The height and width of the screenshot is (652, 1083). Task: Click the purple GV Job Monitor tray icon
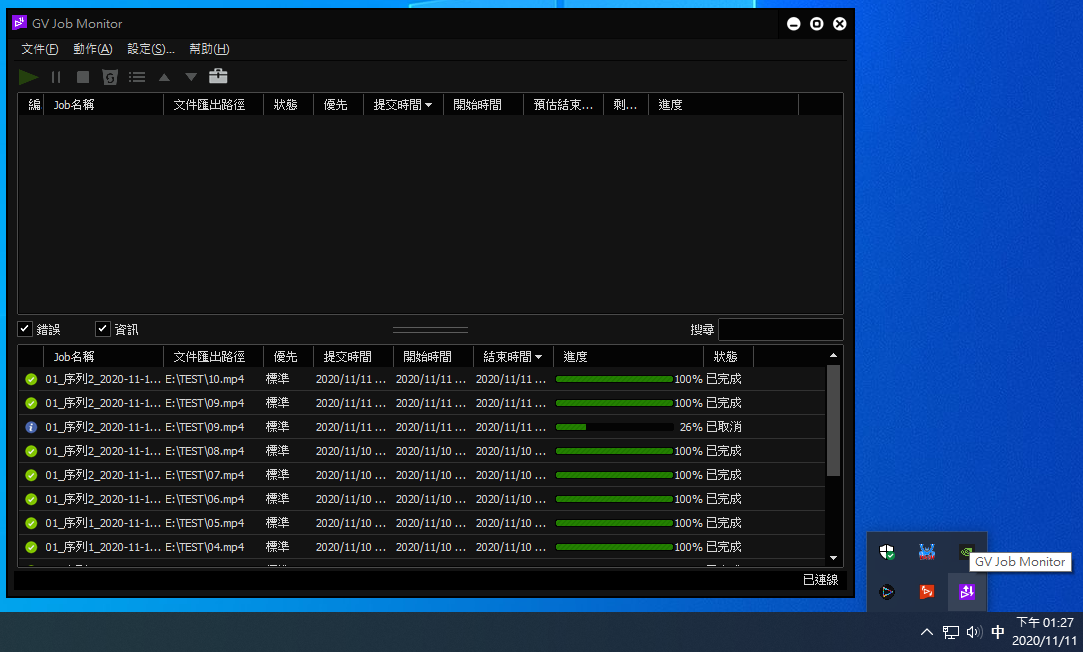click(x=966, y=592)
